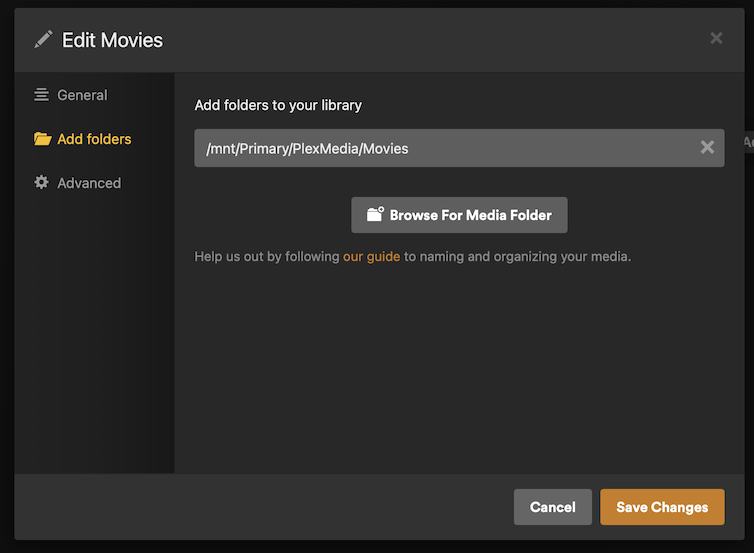Viewport: 754px width, 553px height.
Task: Click the gear icon beside Advanced
Action: tap(41, 182)
